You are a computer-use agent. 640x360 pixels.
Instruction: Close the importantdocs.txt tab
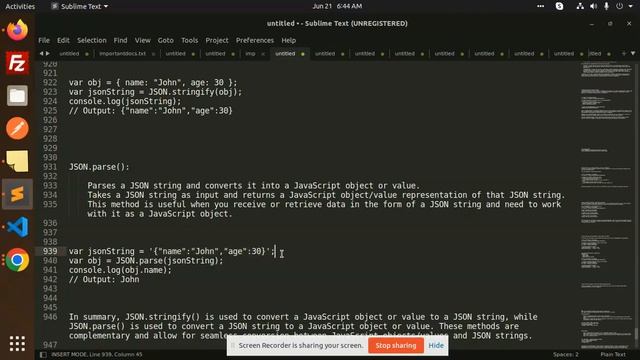(x=153, y=54)
